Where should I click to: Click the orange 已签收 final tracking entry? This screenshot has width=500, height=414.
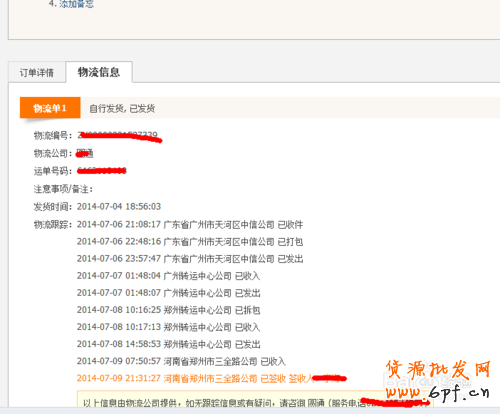[x=212, y=378]
